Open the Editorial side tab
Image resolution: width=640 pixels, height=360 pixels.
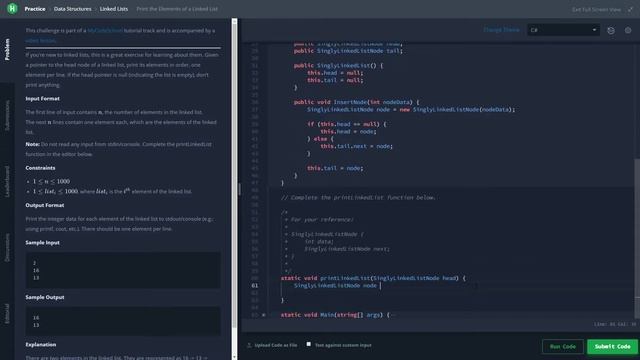pyautogui.click(x=7, y=313)
